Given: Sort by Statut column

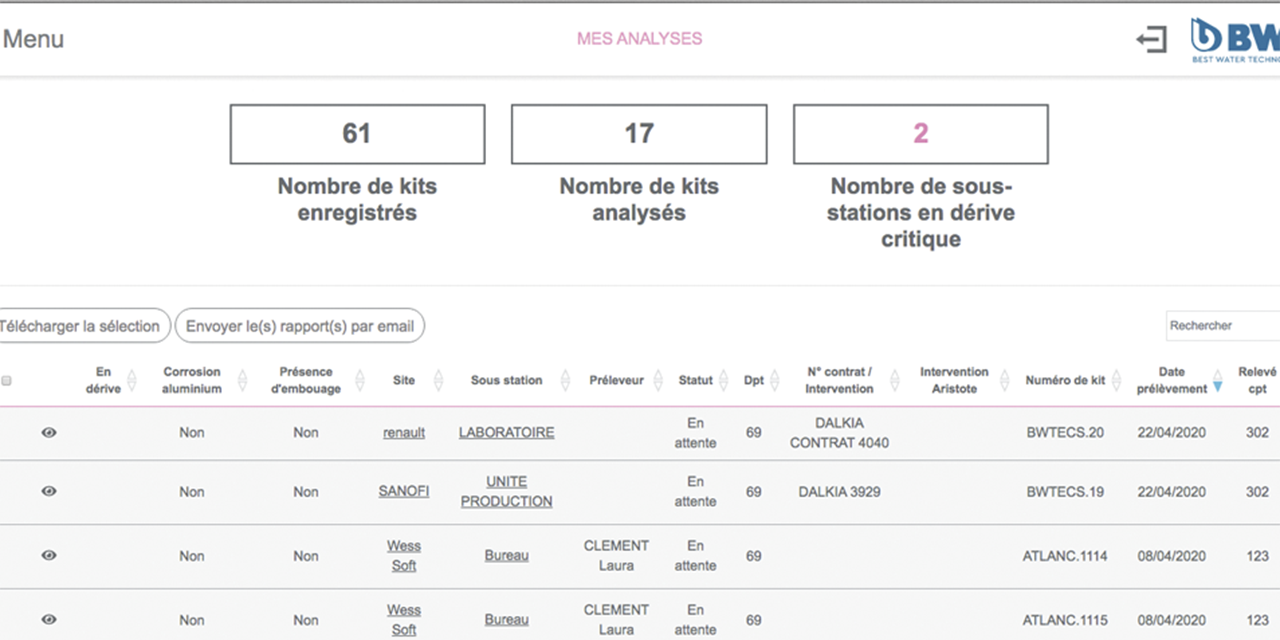Looking at the screenshot, I should 724,381.
